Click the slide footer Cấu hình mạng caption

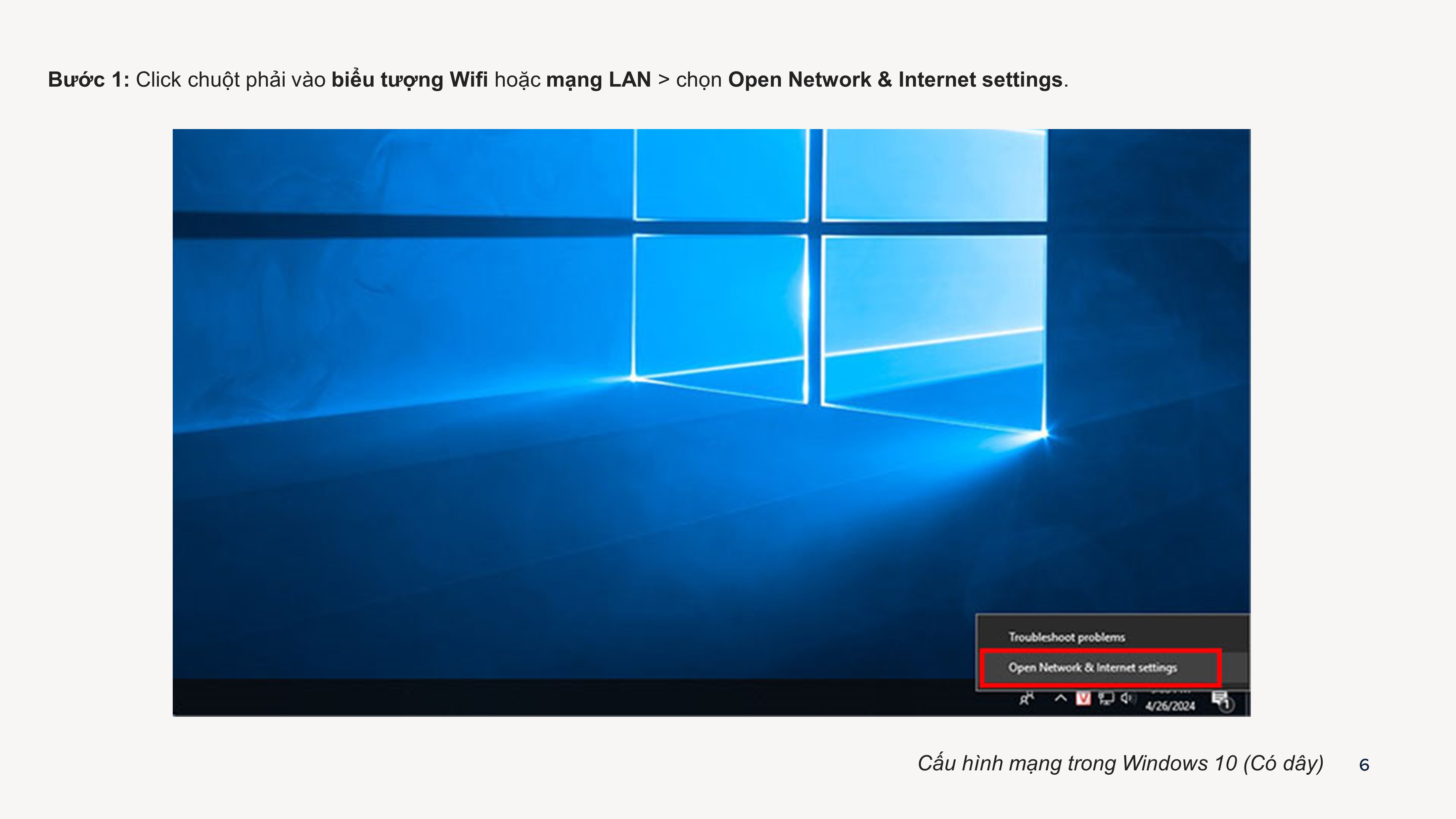(x=1120, y=764)
